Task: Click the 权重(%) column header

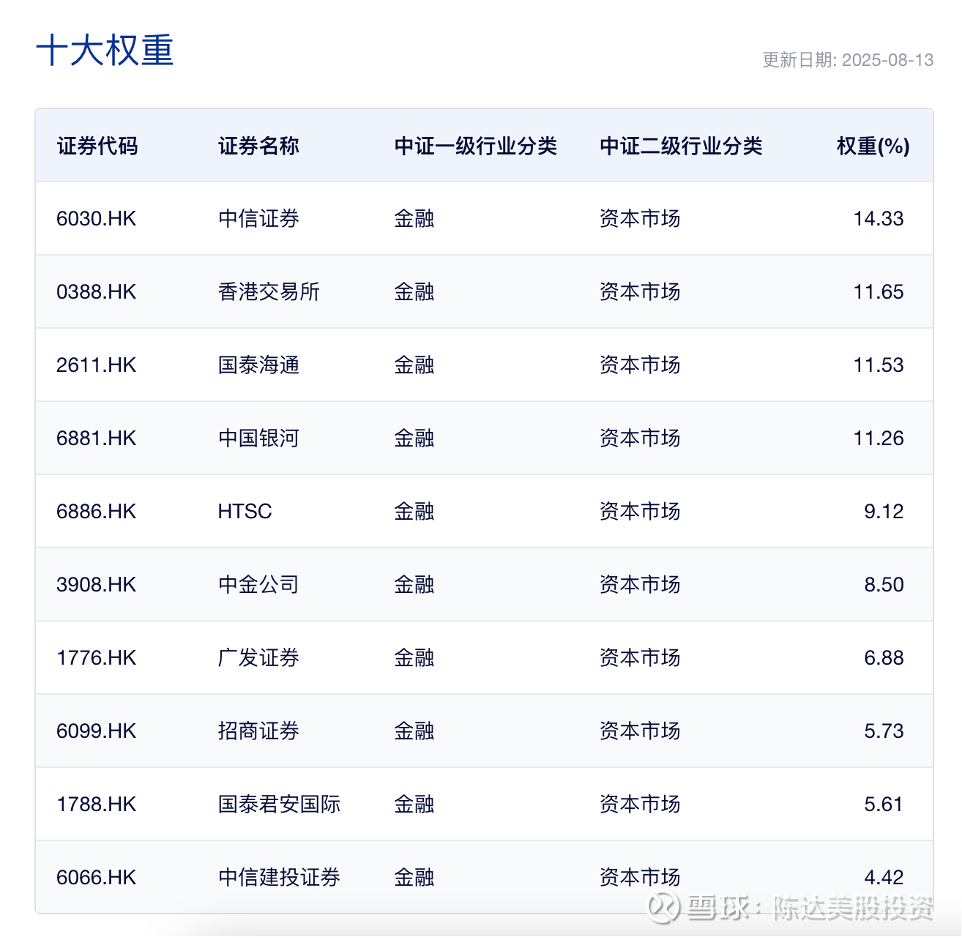Action: click(x=872, y=146)
